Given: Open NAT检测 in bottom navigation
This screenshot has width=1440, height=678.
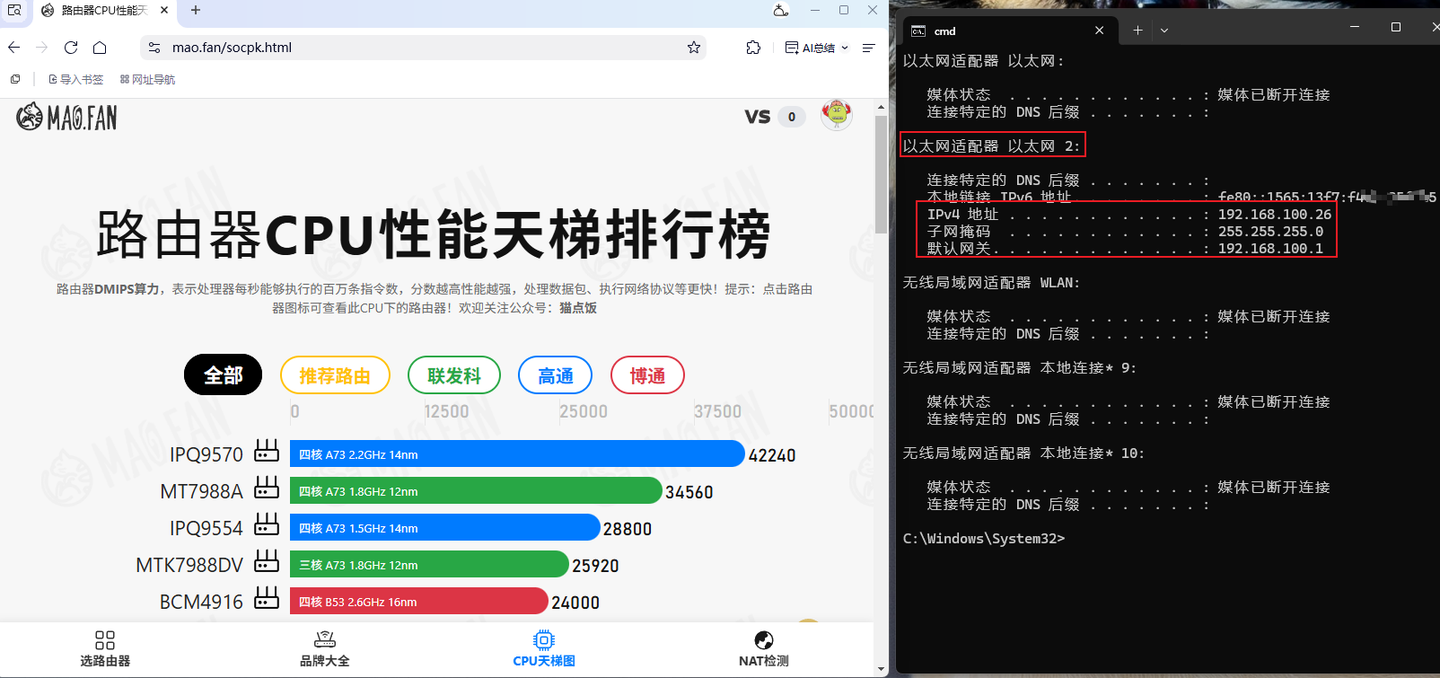Looking at the screenshot, I should (763, 648).
